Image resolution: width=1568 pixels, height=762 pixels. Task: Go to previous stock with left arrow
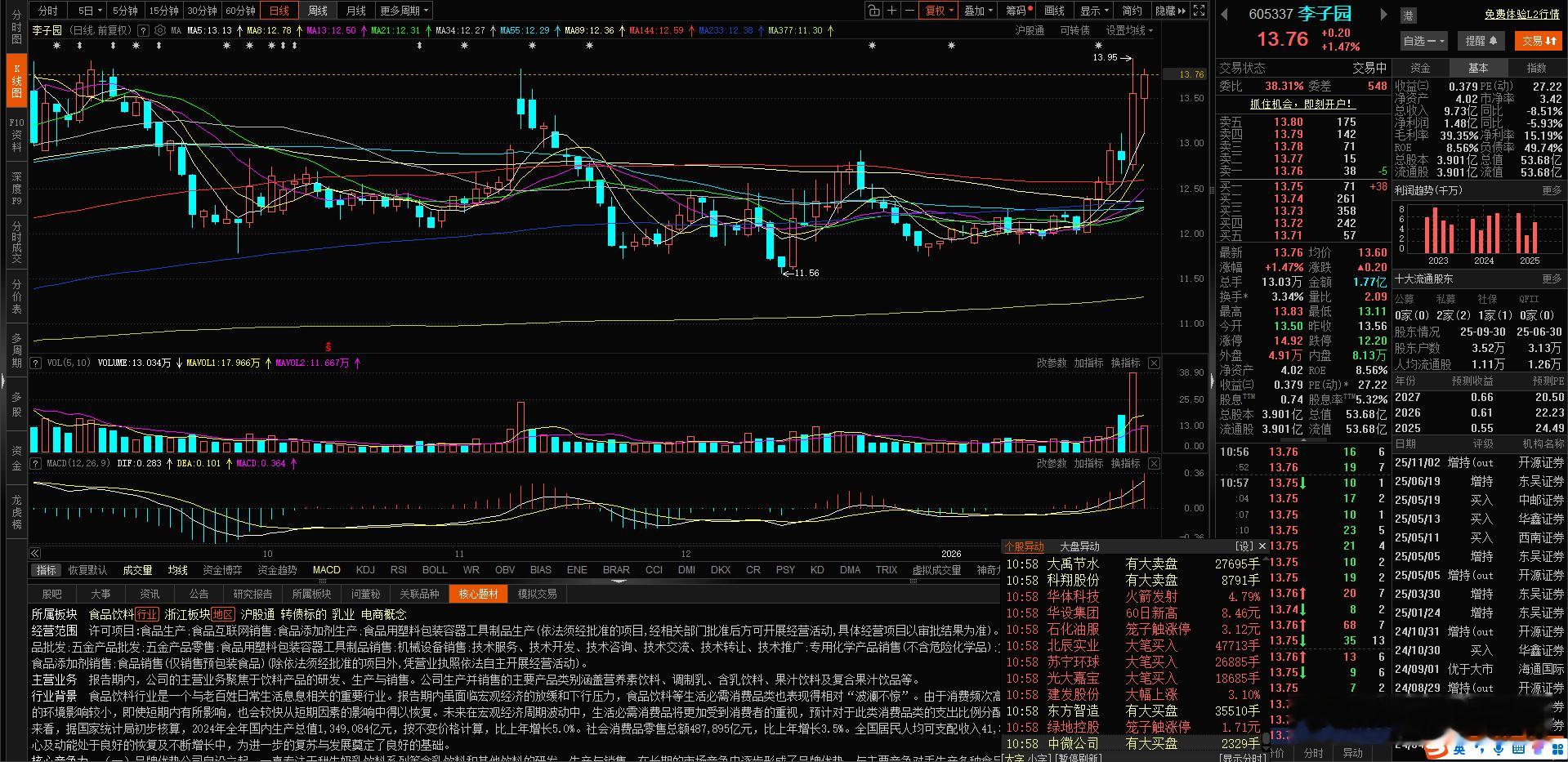[1224, 14]
